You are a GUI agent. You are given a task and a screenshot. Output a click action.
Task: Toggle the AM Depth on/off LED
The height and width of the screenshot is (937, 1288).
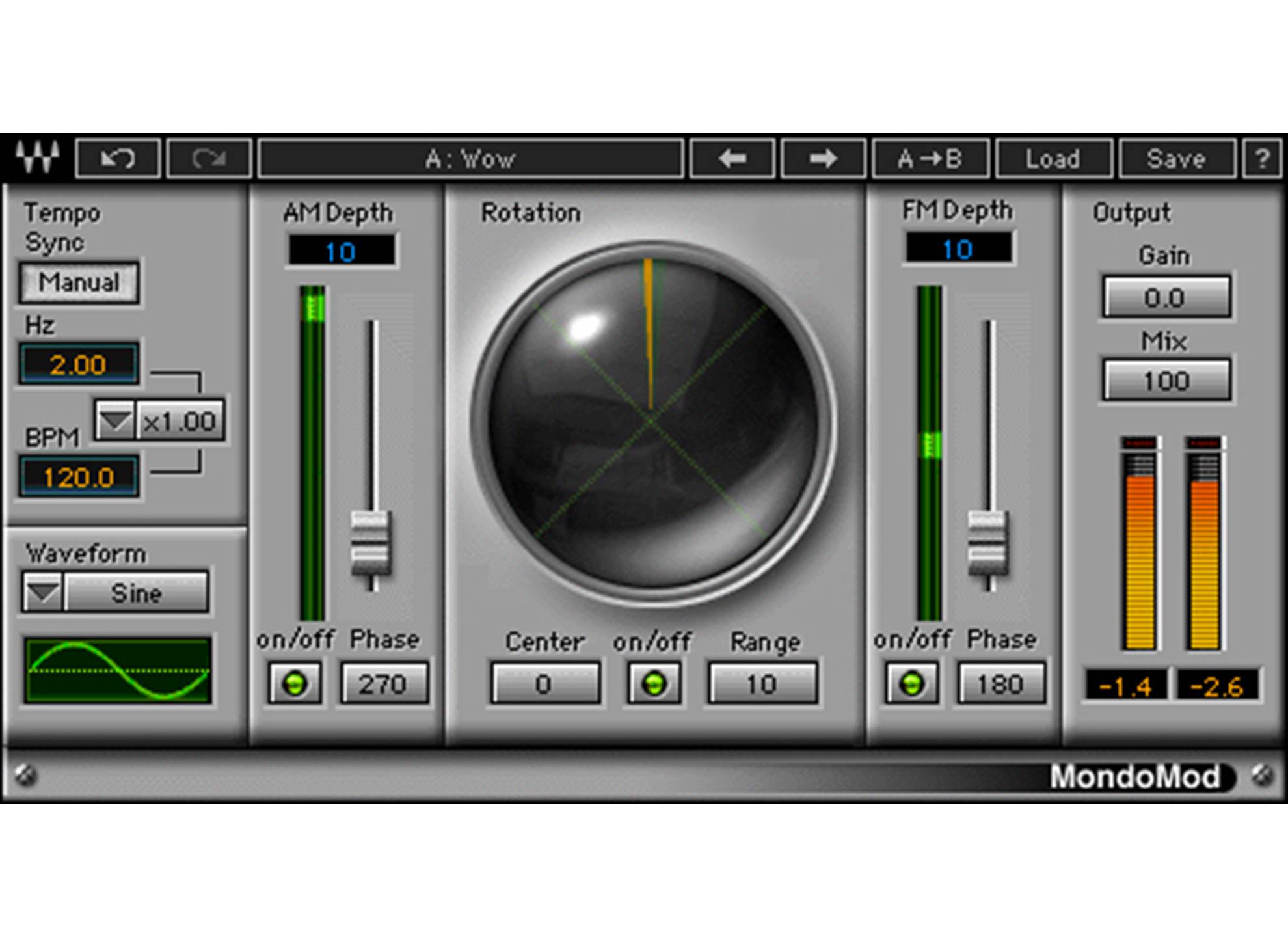pos(295,683)
